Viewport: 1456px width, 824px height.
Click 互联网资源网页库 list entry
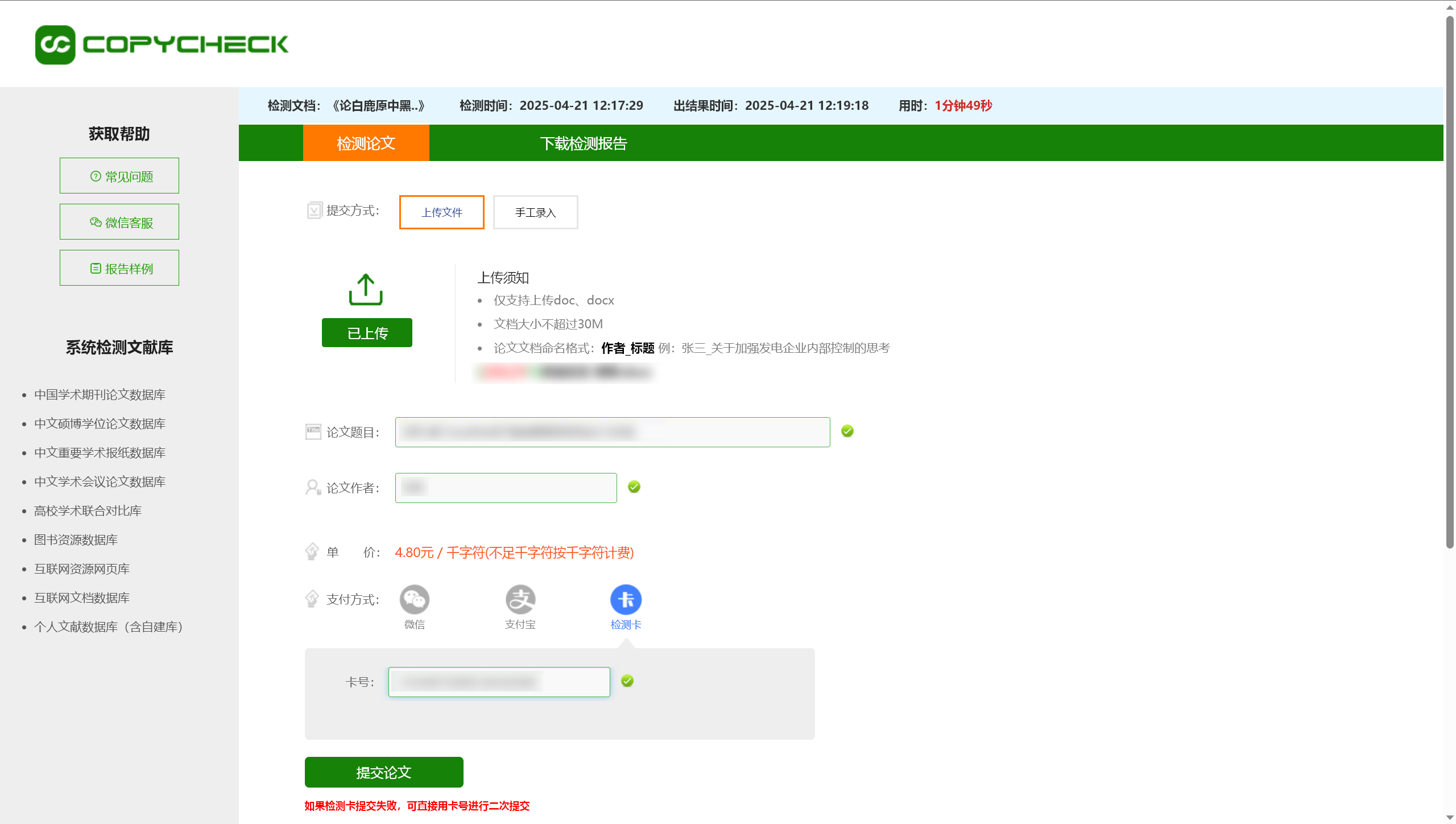(x=82, y=568)
